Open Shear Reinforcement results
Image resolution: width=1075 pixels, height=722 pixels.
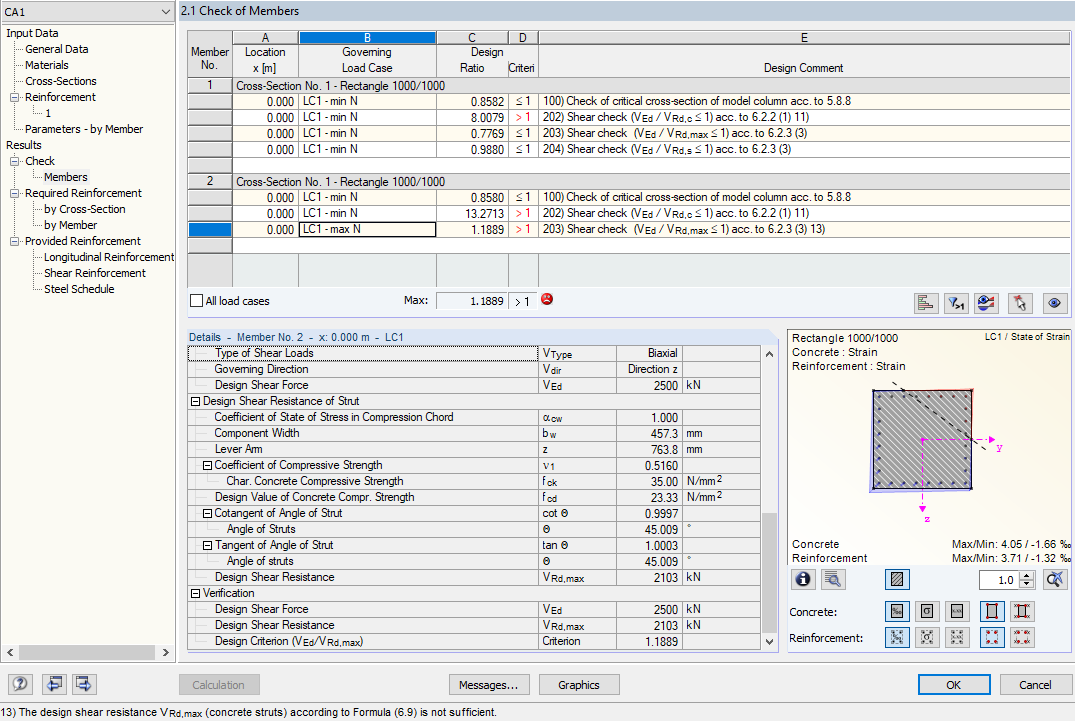(95, 273)
